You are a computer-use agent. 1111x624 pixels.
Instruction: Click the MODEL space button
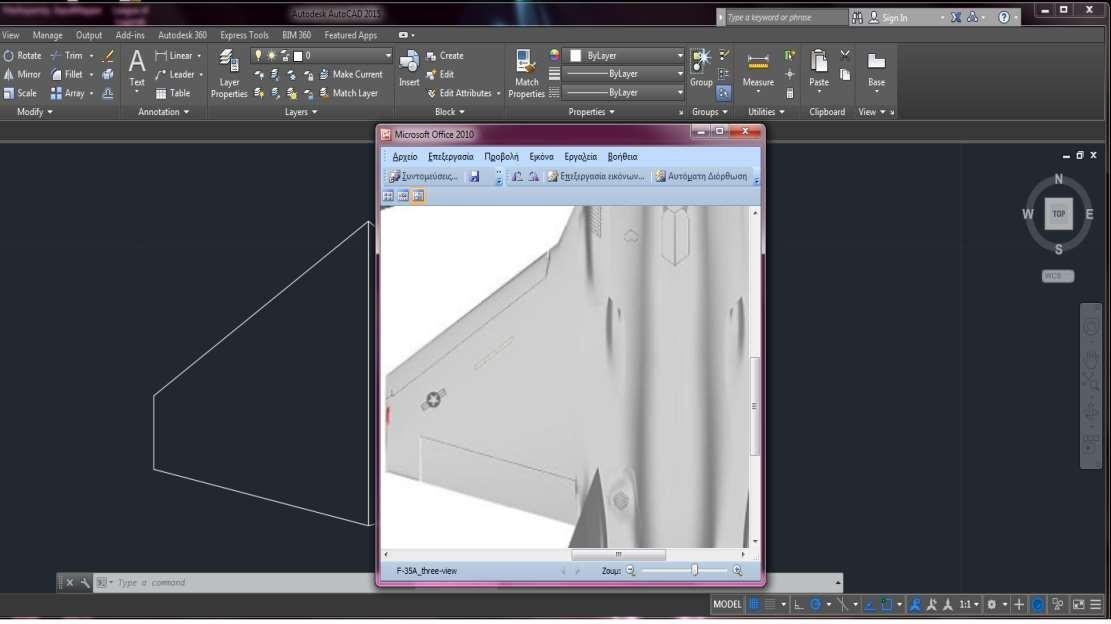(x=727, y=605)
